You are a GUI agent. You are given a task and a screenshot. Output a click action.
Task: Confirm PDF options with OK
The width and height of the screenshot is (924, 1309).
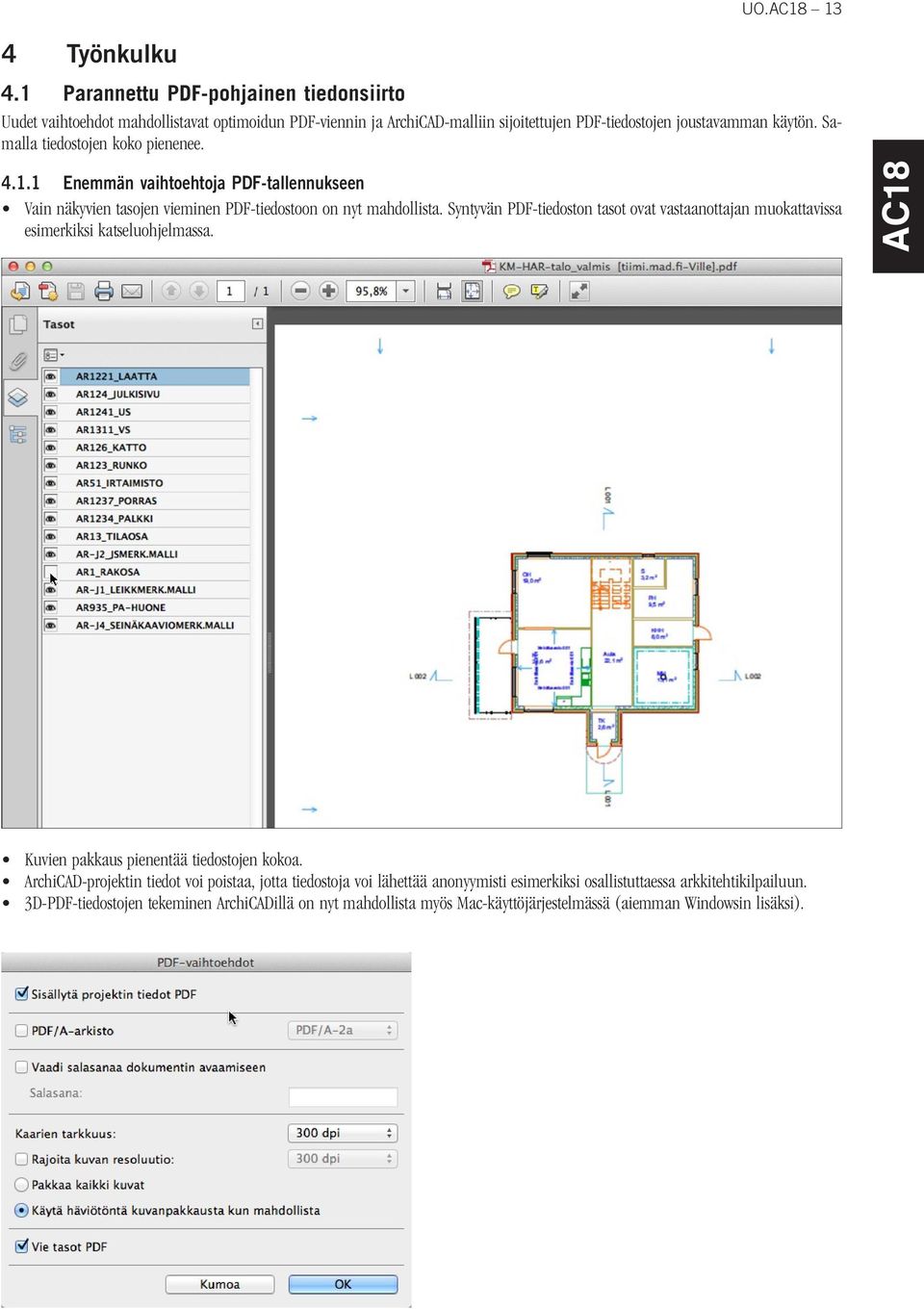click(x=343, y=1284)
